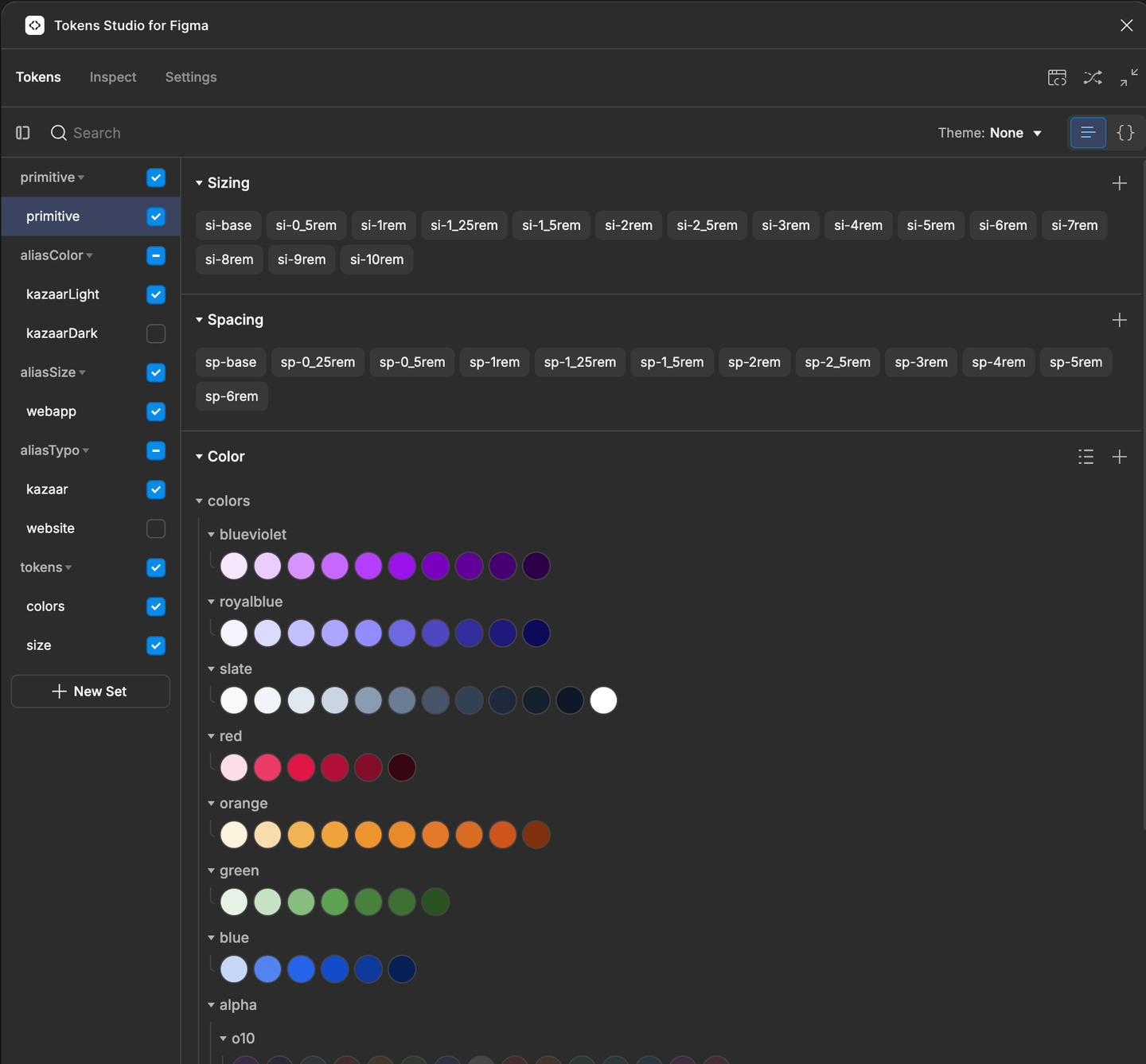The height and width of the screenshot is (1064, 1146).
Task: Switch to the Inspect tab
Action: pyautogui.click(x=113, y=77)
